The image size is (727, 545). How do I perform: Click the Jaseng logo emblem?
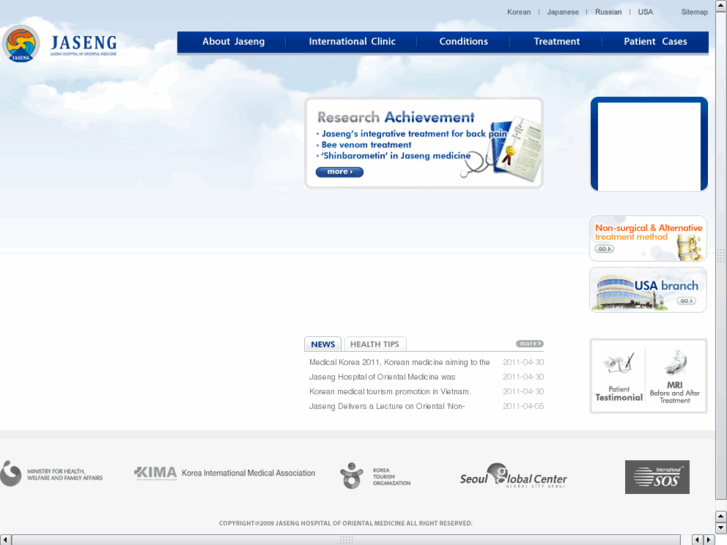[x=20, y=44]
